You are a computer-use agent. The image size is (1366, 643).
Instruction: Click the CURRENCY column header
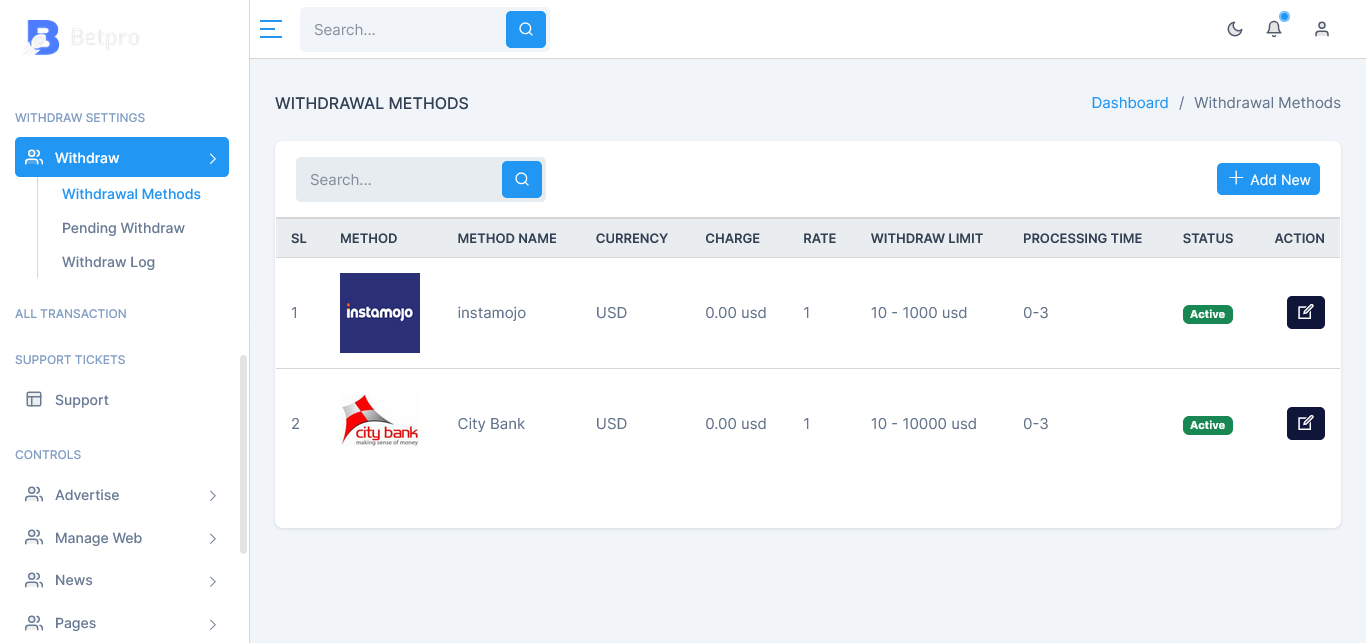pyautogui.click(x=632, y=238)
